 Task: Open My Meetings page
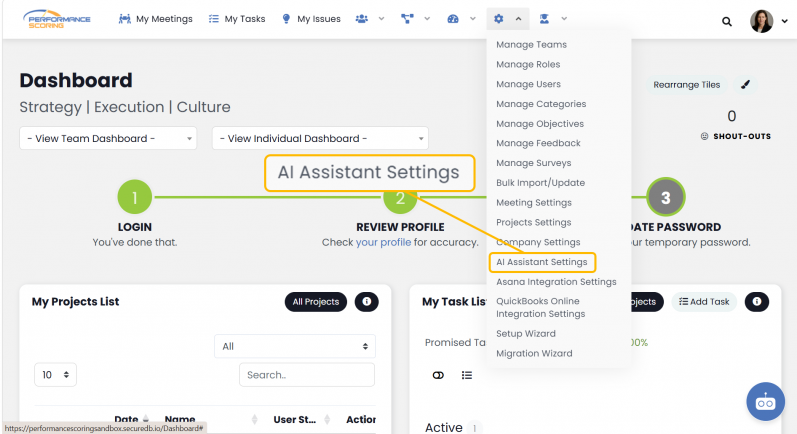pos(156,19)
